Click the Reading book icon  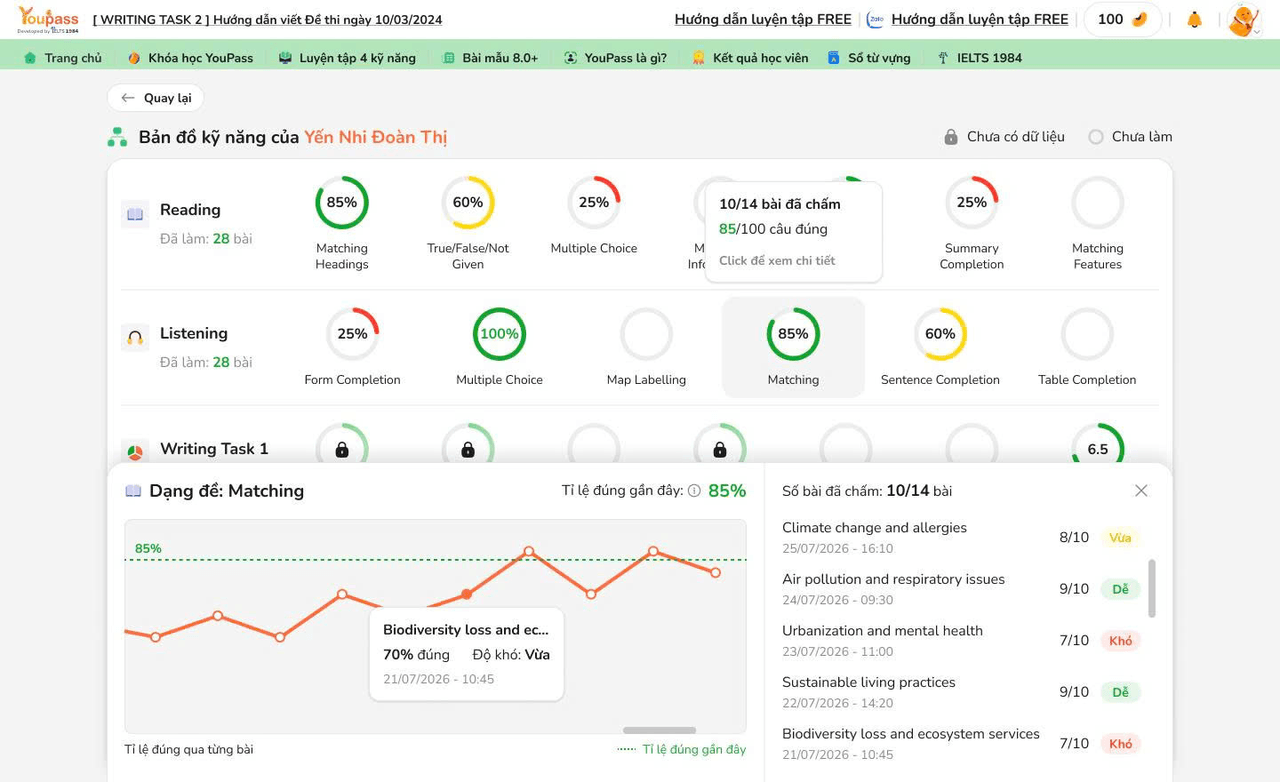(135, 213)
